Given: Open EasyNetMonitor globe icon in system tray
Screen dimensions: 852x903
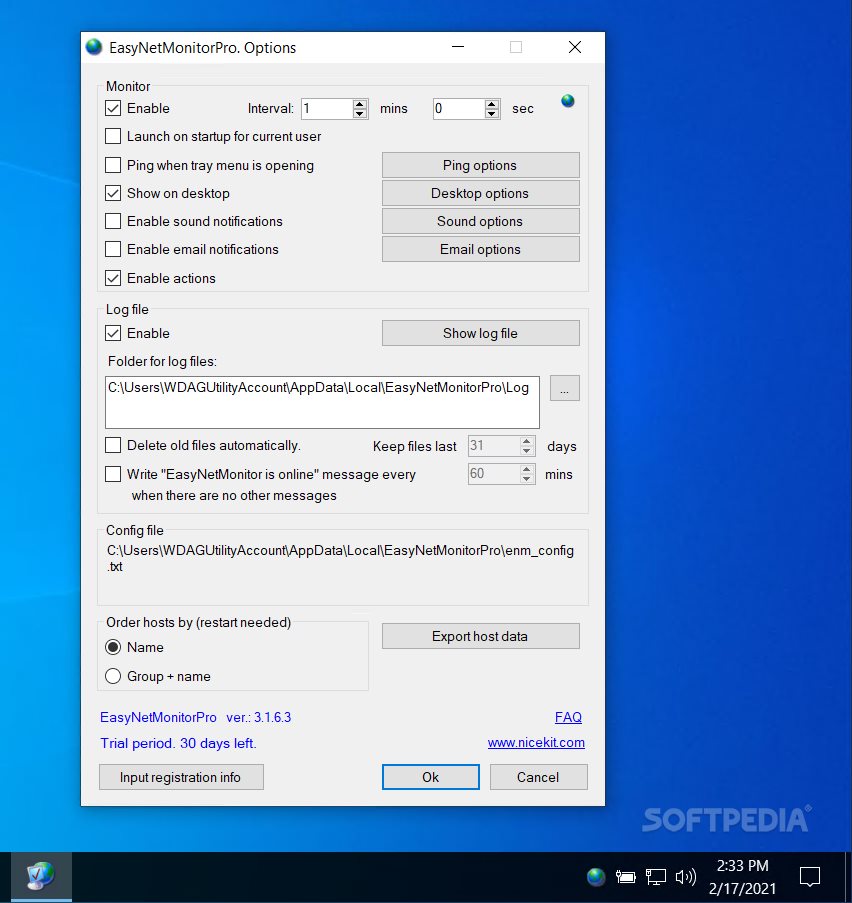Looking at the screenshot, I should pos(596,877).
